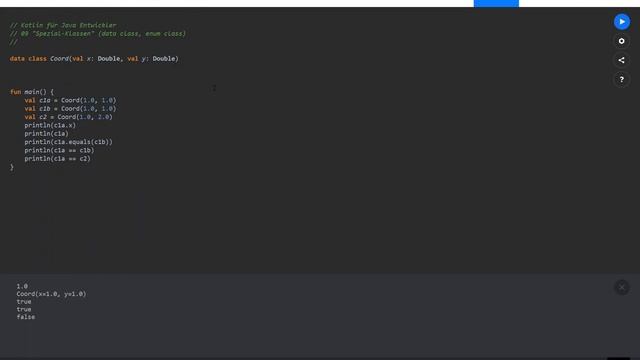640x360 pixels.
Task: Click the 'Kotlin für Java Entwickler' comment line
Action: [x=63, y=25]
